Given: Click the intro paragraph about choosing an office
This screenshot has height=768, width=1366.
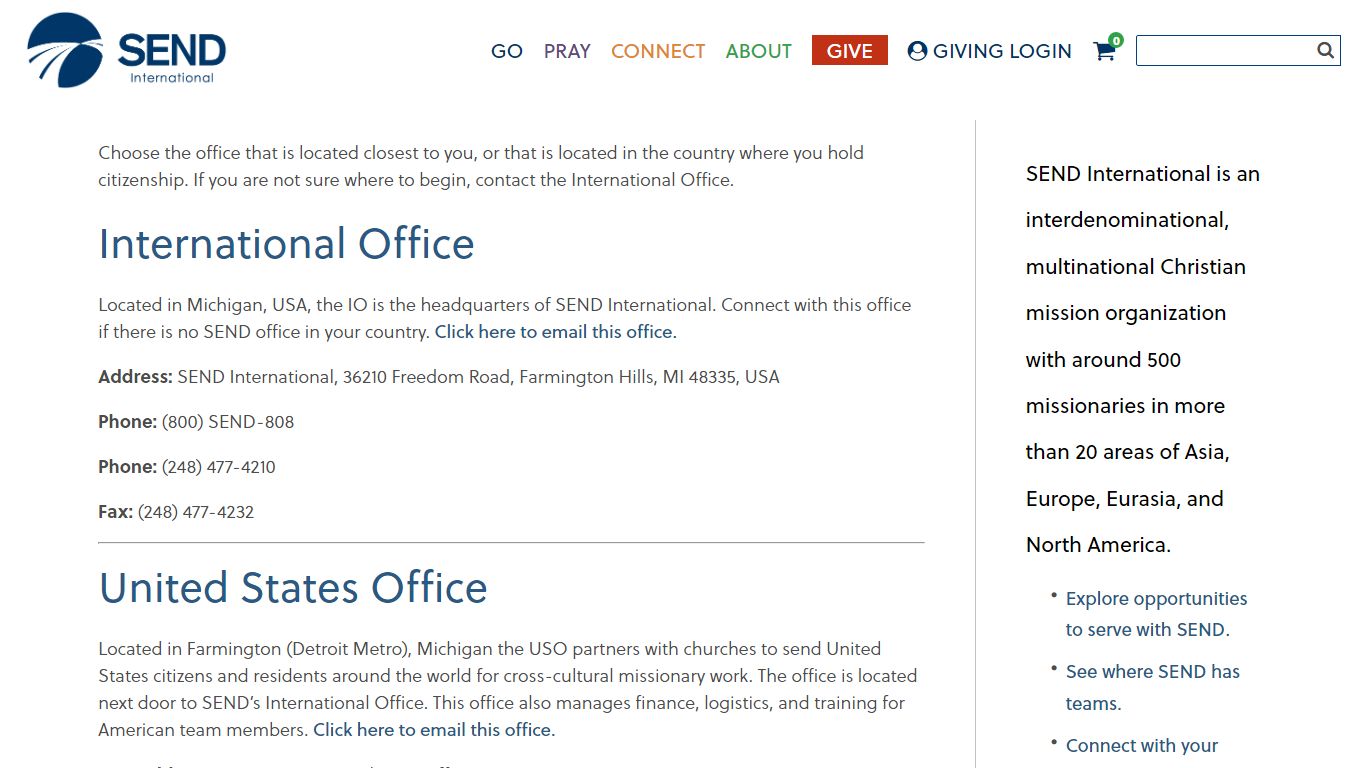Looking at the screenshot, I should [x=481, y=166].
